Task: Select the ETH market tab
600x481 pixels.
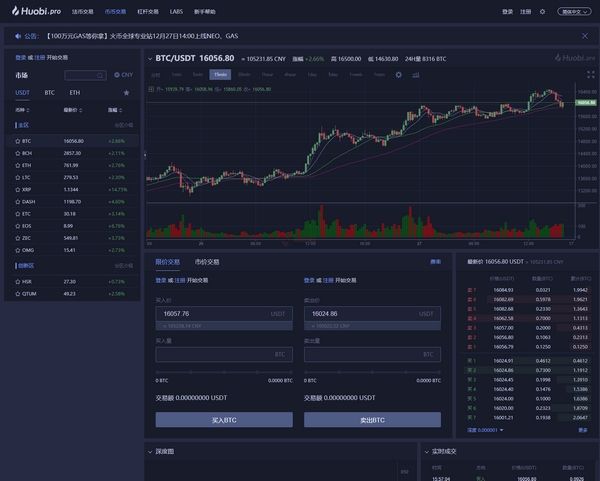Action: pos(75,93)
